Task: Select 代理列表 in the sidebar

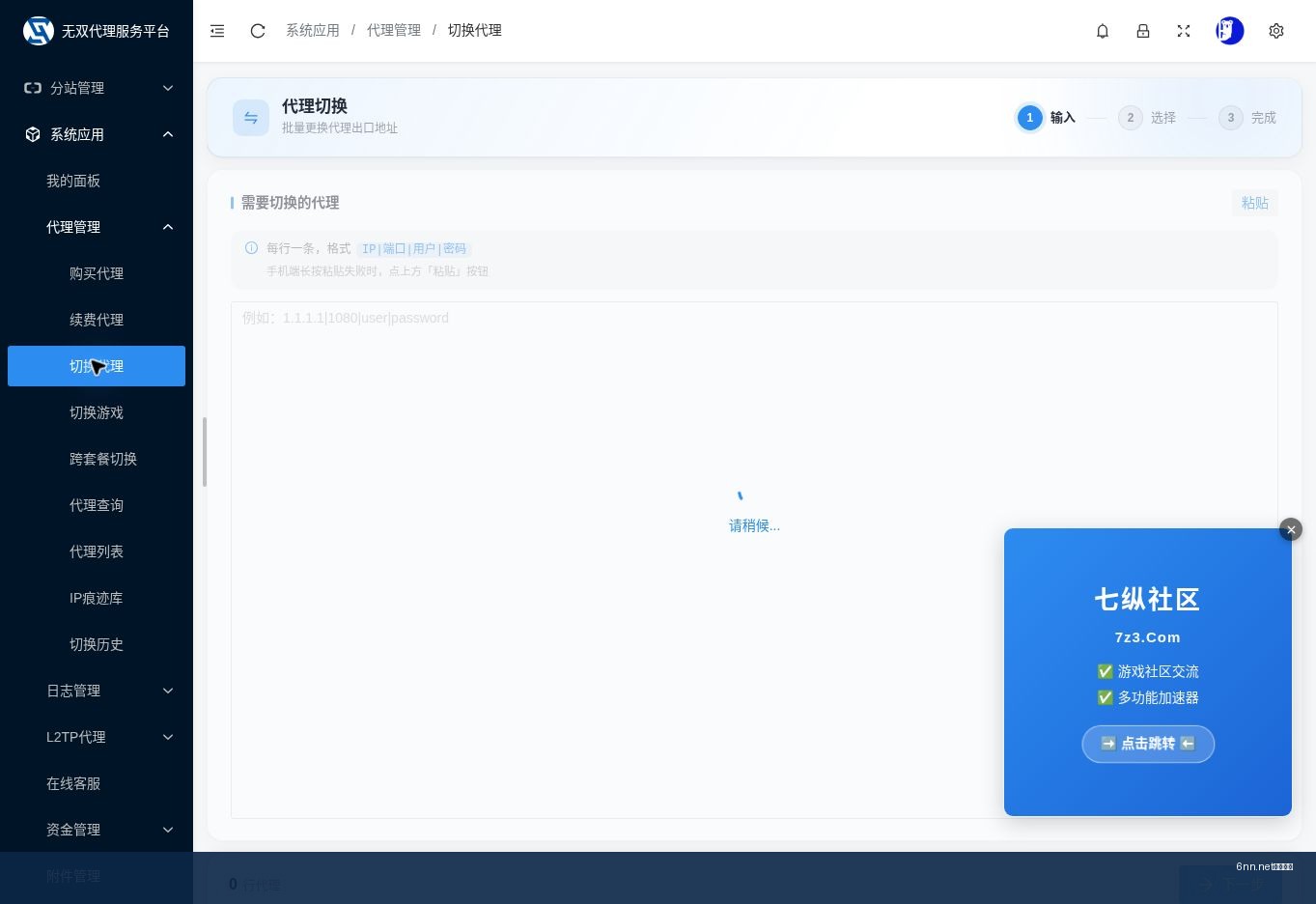Action: click(97, 551)
